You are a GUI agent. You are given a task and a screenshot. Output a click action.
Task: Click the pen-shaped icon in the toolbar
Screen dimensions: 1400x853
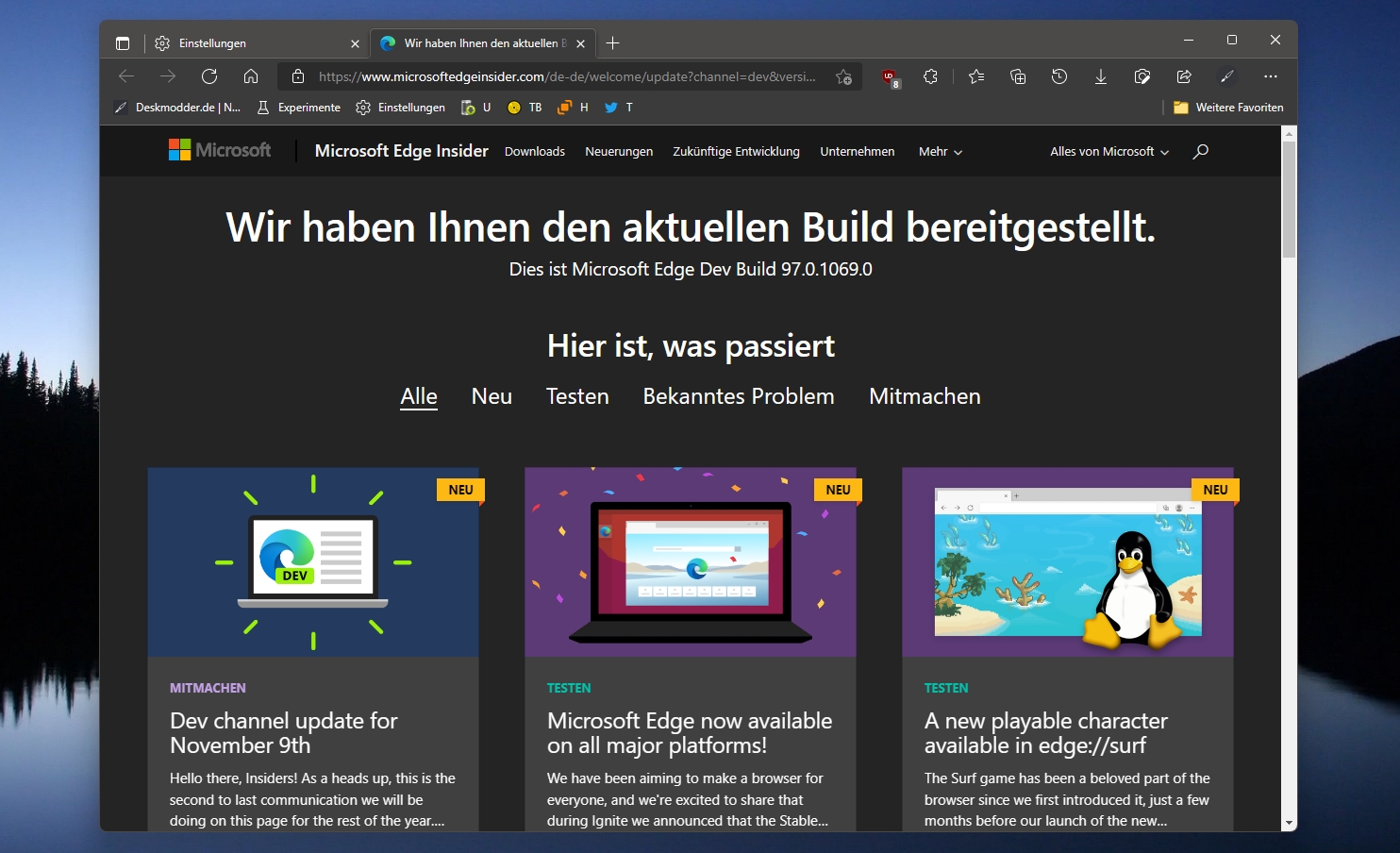[x=1227, y=76]
